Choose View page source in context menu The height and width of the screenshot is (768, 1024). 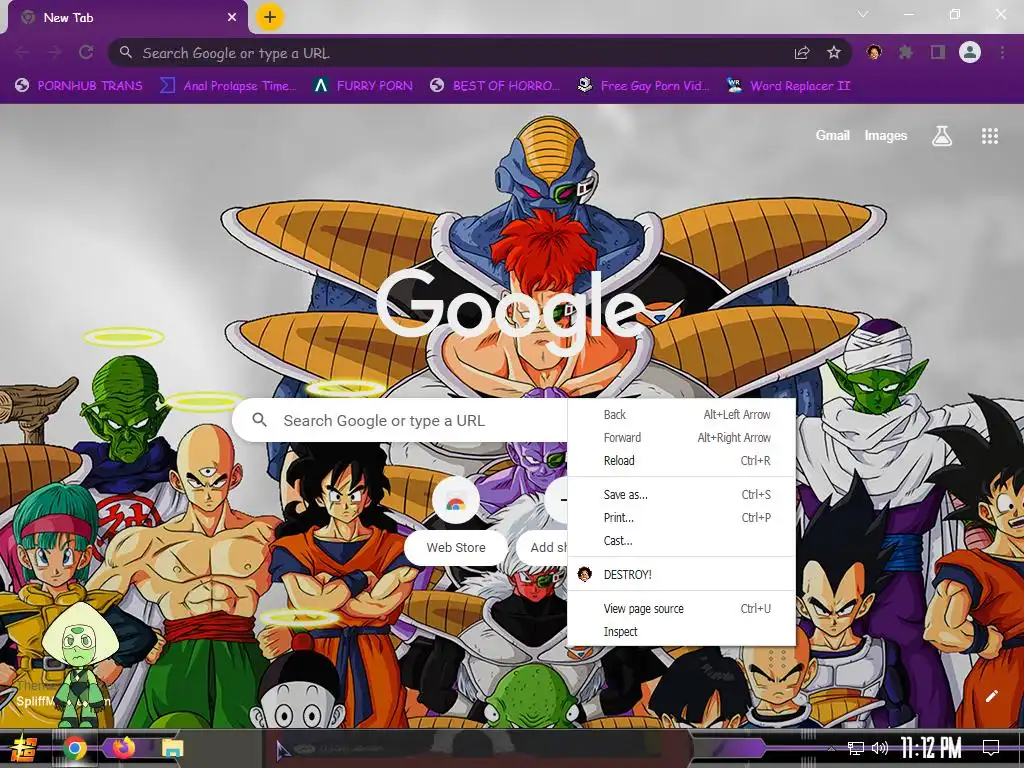(x=682, y=608)
